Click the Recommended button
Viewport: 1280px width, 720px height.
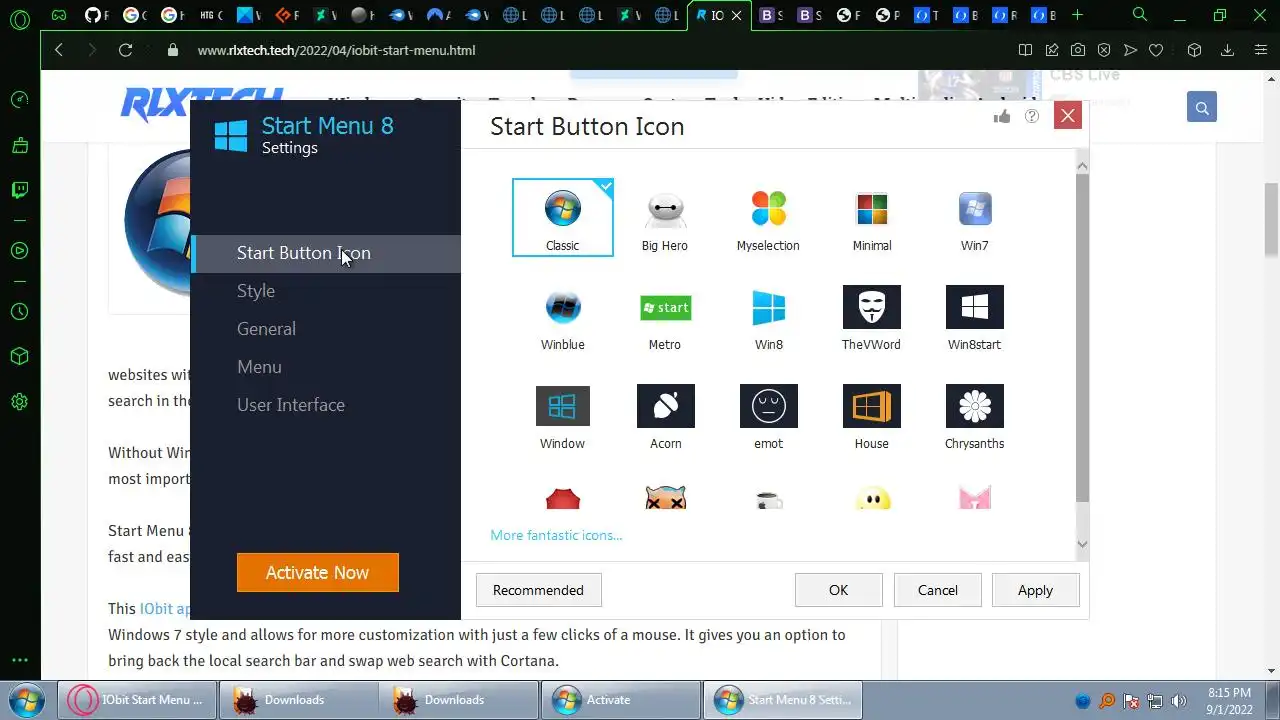pos(538,590)
